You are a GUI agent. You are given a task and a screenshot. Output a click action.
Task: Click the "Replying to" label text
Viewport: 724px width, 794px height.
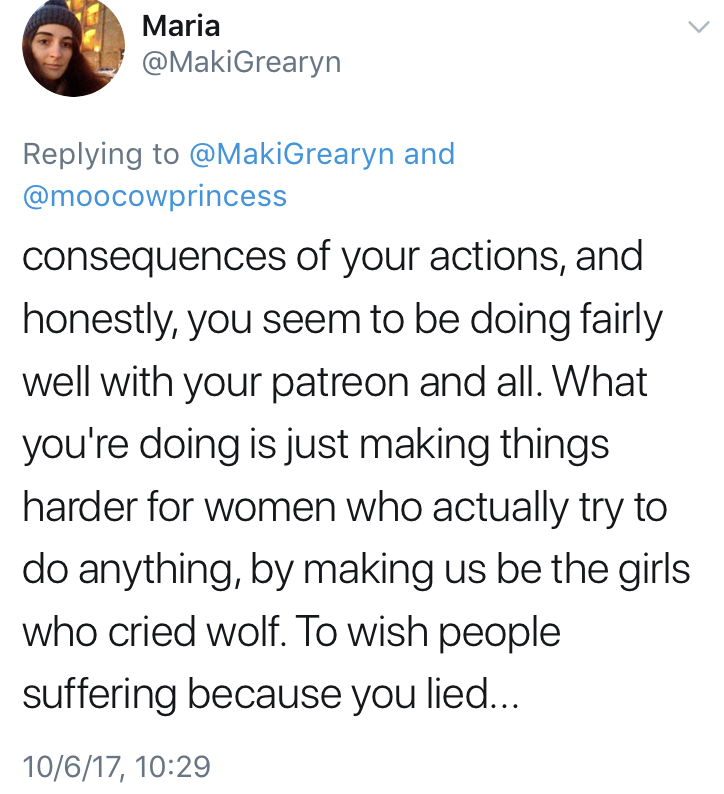pos(99,154)
